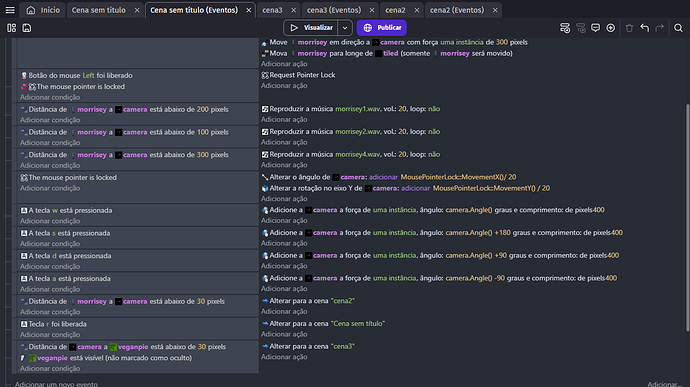Screen dimensions: 690x387
Task: Select force action with camera.Angle() +180
Action: pos(442,232)
